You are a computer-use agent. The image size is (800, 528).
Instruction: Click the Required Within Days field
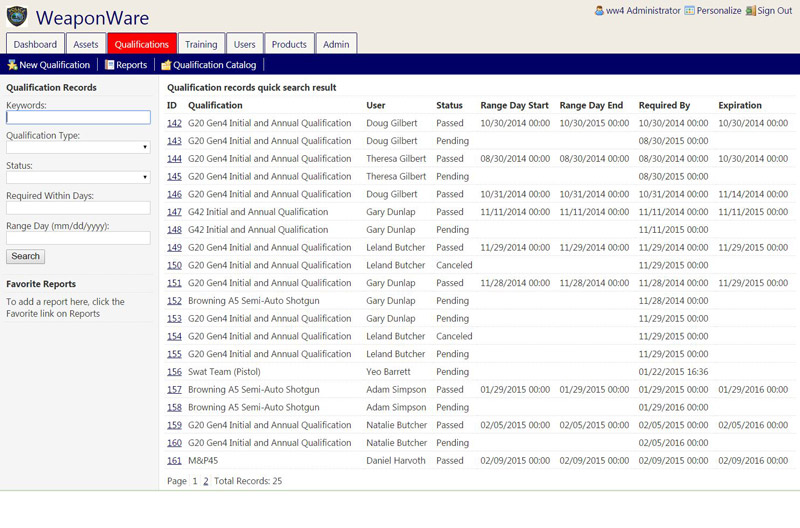(78, 208)
